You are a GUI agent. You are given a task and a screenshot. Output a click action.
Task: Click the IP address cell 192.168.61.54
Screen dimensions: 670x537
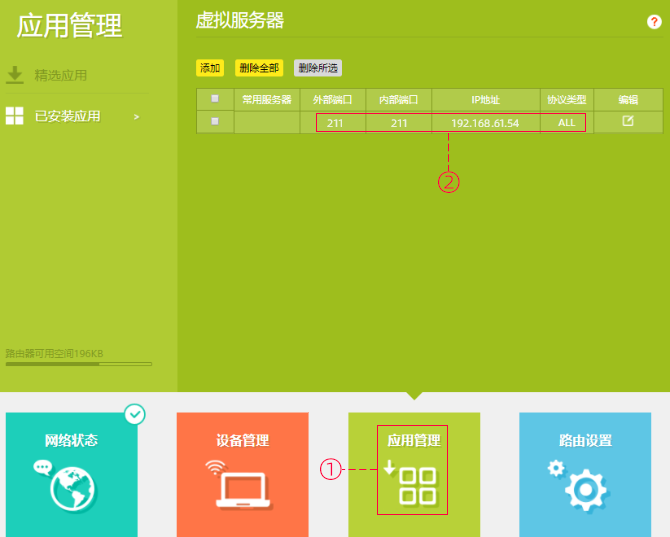[x=485, y=123]
